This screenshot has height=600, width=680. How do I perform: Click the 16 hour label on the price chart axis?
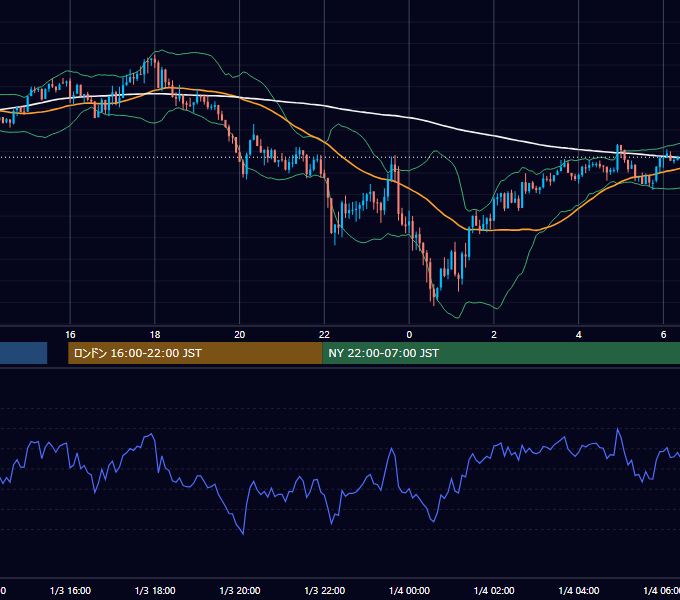point(70,335)
